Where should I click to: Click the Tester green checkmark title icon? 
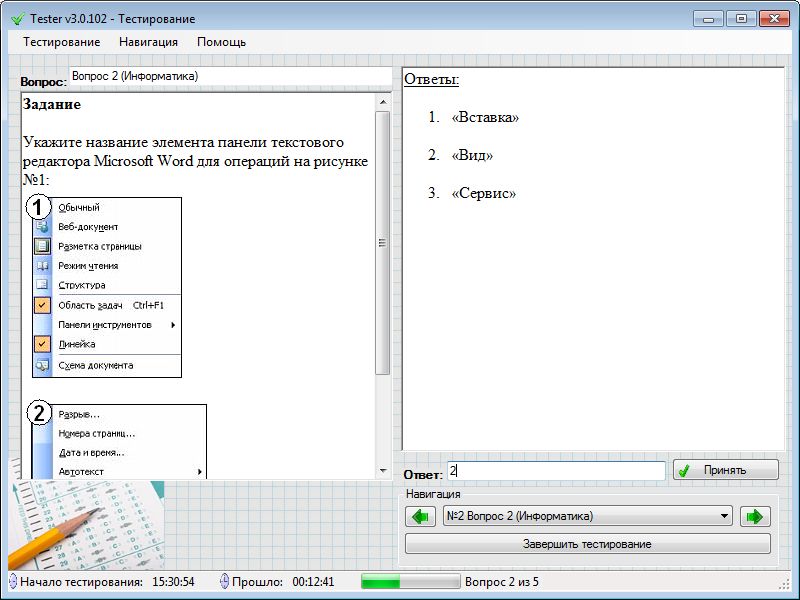18,19
